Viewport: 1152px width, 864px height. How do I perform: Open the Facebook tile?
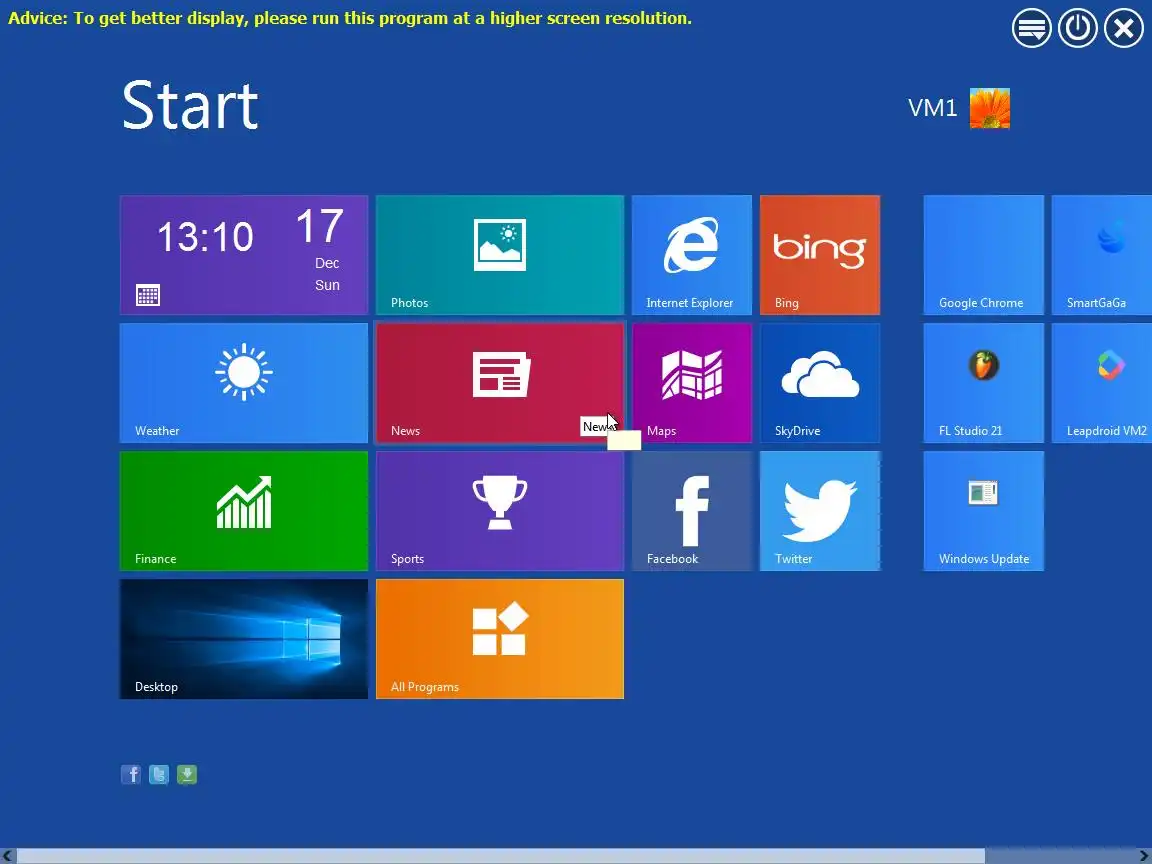(691, 511)
